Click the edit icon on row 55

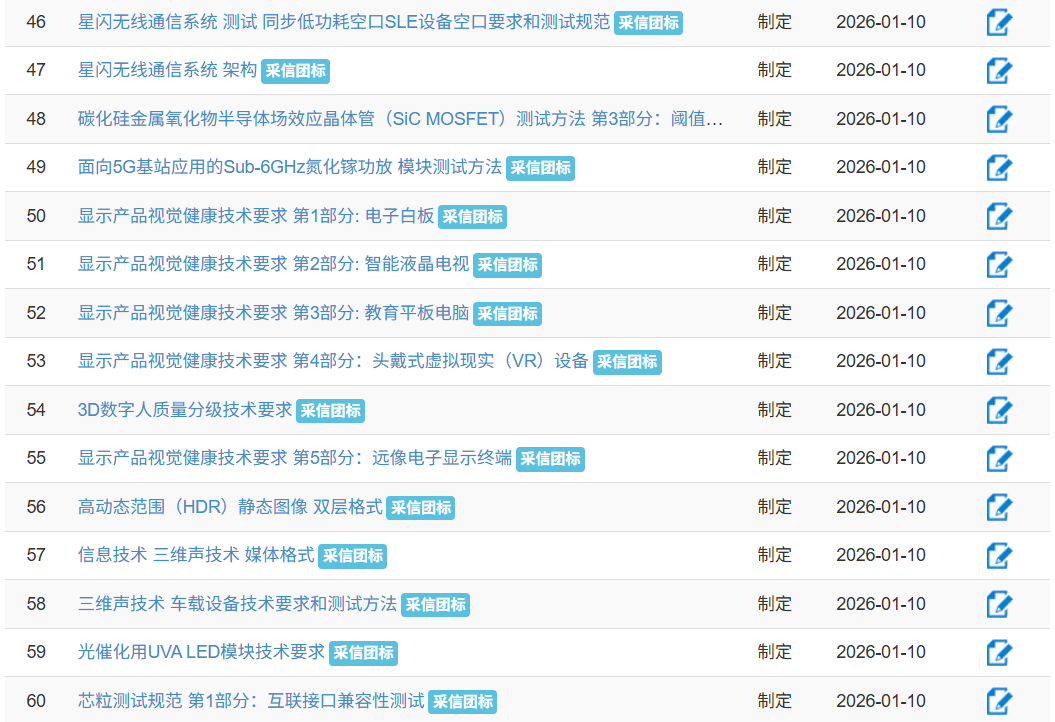tap(998, 458)
